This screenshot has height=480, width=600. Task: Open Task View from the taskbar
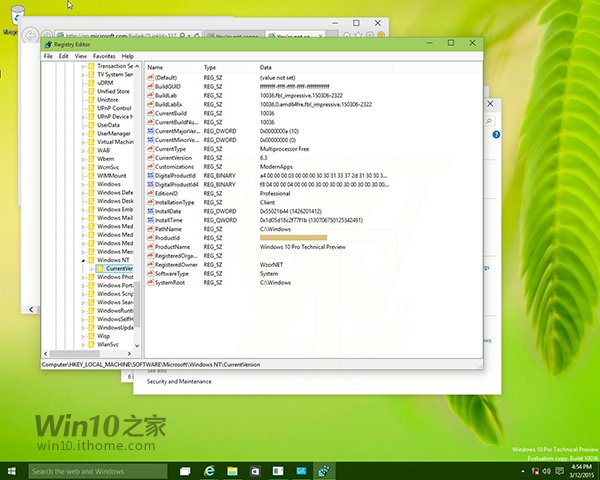pyautogui.click(x=185, y=471)
